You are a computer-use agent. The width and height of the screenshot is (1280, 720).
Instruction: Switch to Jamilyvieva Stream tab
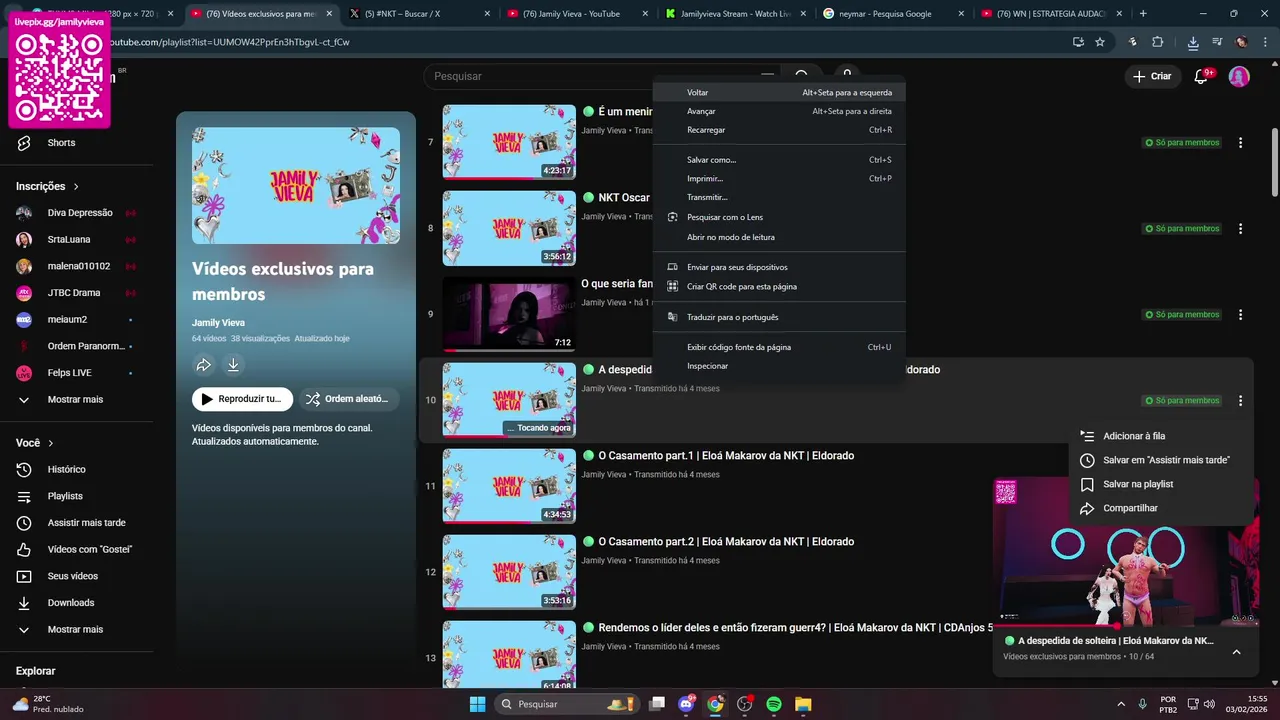click(x=735, y=14)
